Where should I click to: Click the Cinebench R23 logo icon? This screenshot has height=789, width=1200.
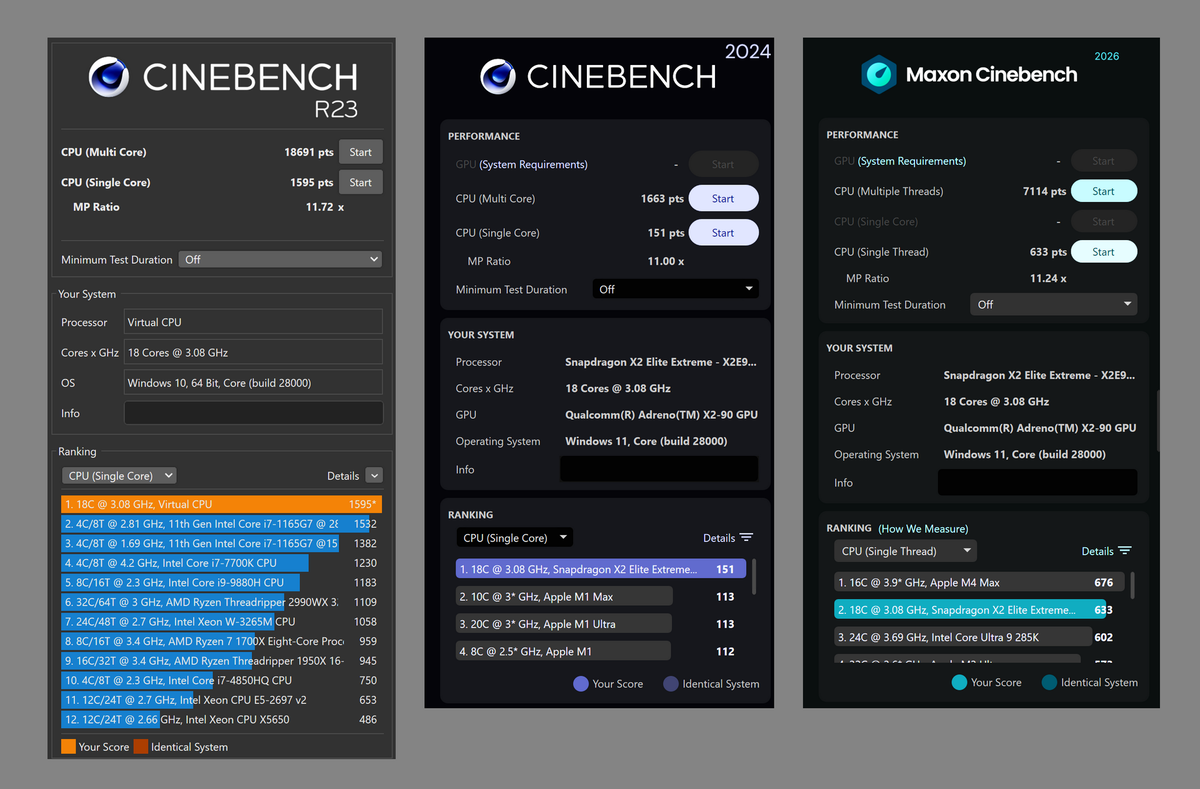pyautogui.click(x=109, y=77)
